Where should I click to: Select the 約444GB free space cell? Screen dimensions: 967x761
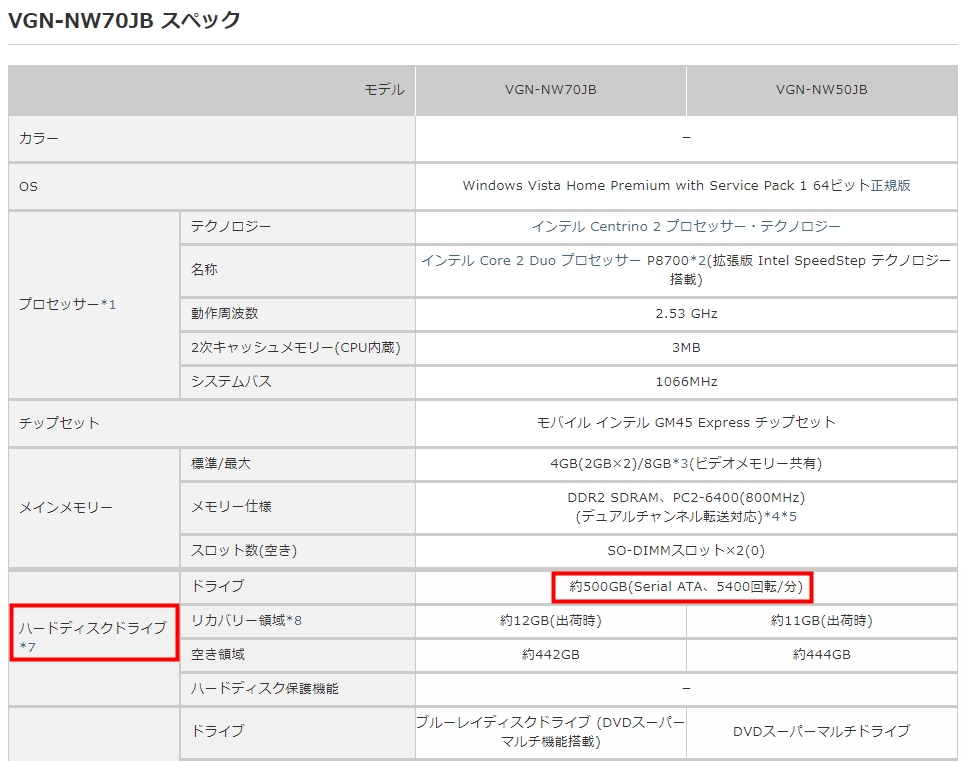[821, 655]
